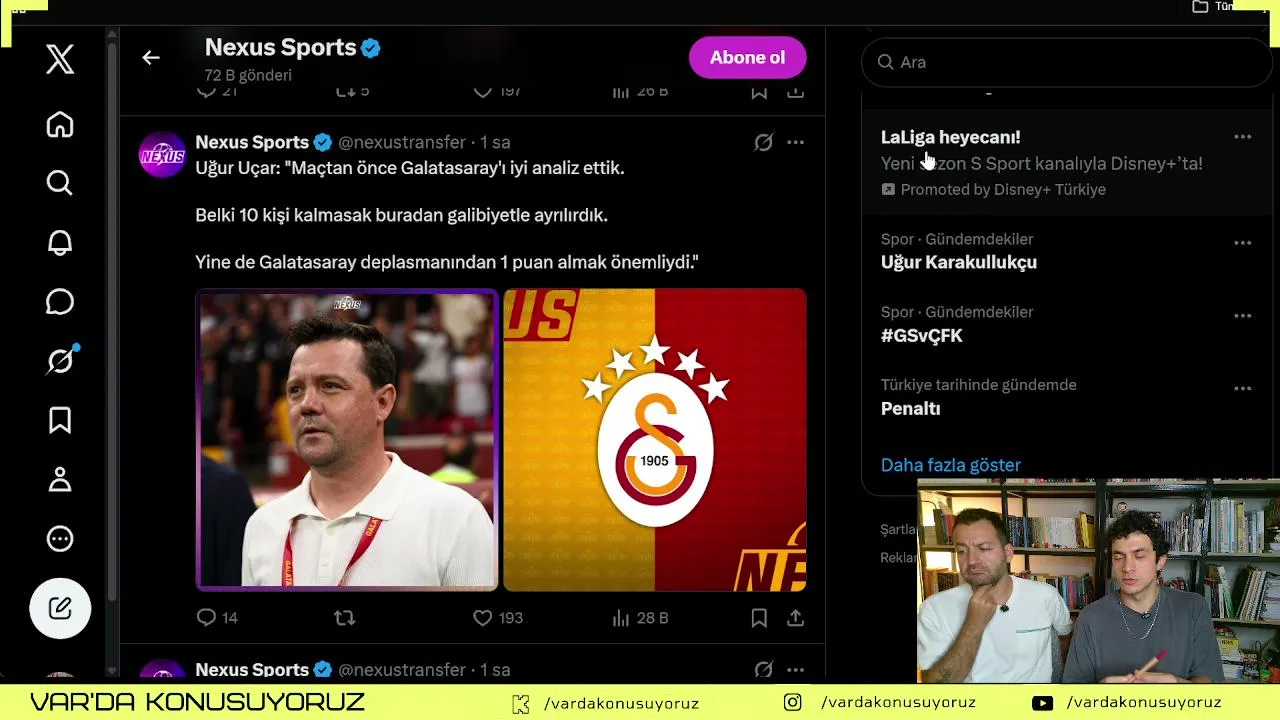Click 'Promoted by Disney+ Türkiye' label
Image resolution: width=1280 pixels, height=720 pixels.
click(1003, 189)
